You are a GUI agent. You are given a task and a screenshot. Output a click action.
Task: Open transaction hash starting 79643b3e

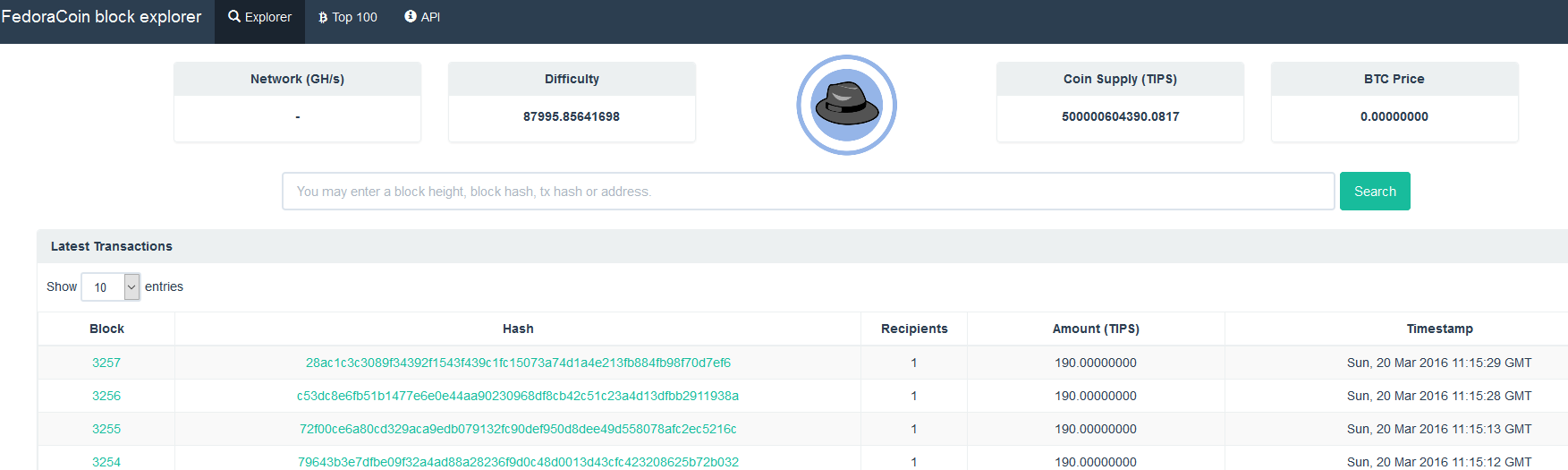[x=518, y=462]
